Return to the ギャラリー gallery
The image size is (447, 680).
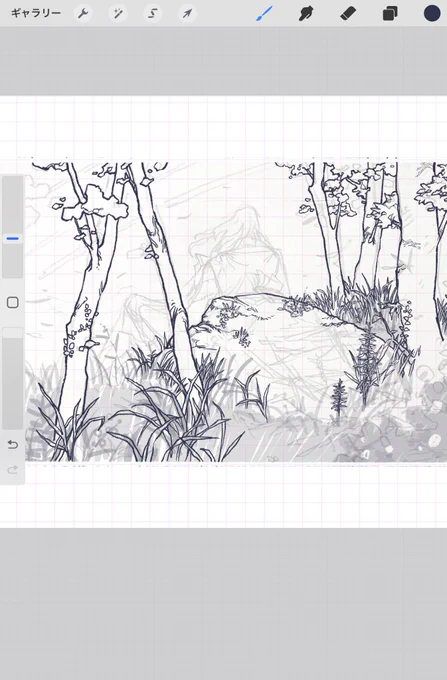pos(36,13)
